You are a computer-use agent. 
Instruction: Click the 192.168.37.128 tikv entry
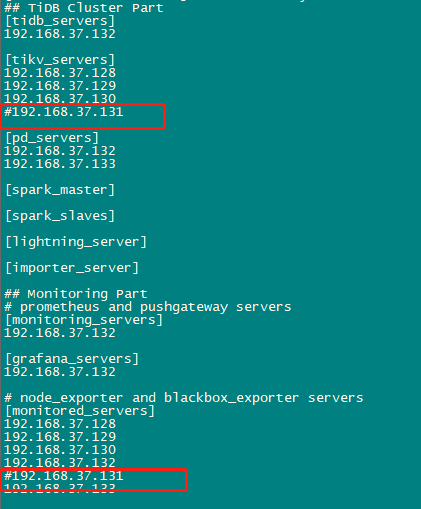60,73
